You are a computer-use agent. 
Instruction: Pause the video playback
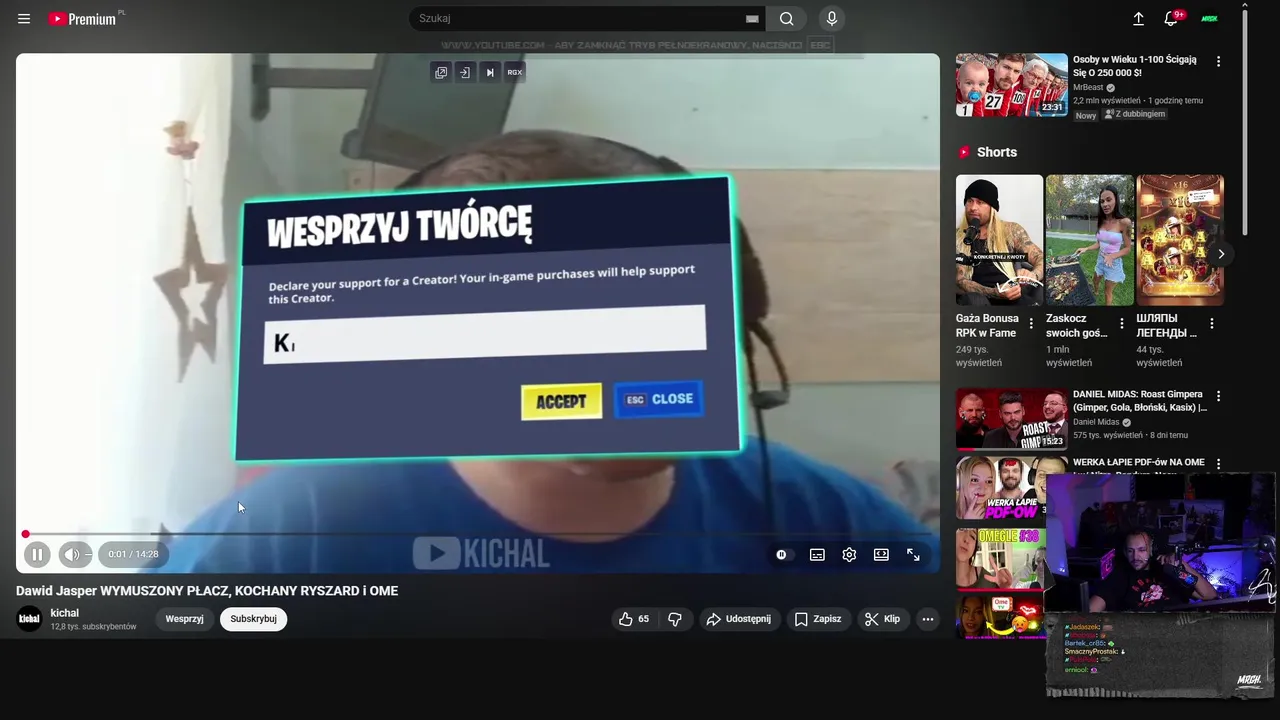(37, 554)
